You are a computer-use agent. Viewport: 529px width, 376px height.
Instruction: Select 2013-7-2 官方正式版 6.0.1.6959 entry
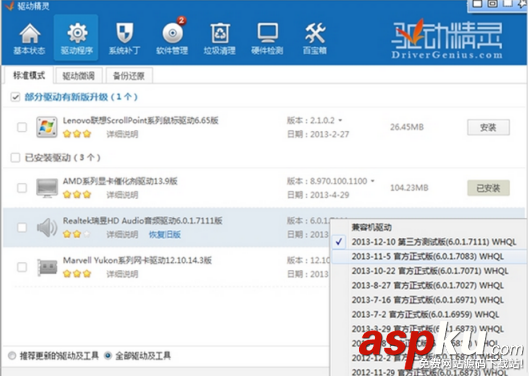pyautogui.click(x=429, y=315)
